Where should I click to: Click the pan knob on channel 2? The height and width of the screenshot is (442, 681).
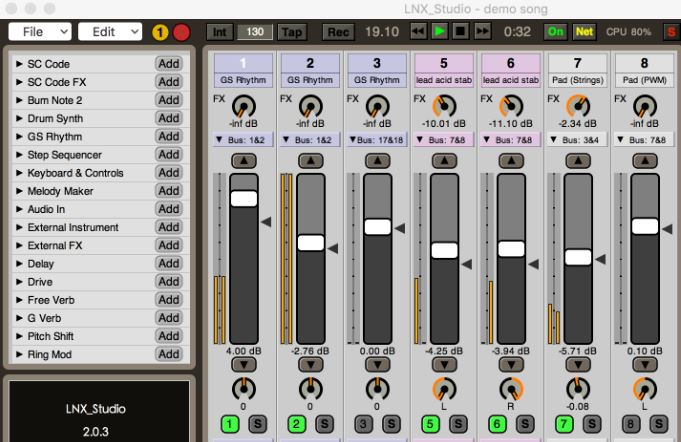(311, 389)
